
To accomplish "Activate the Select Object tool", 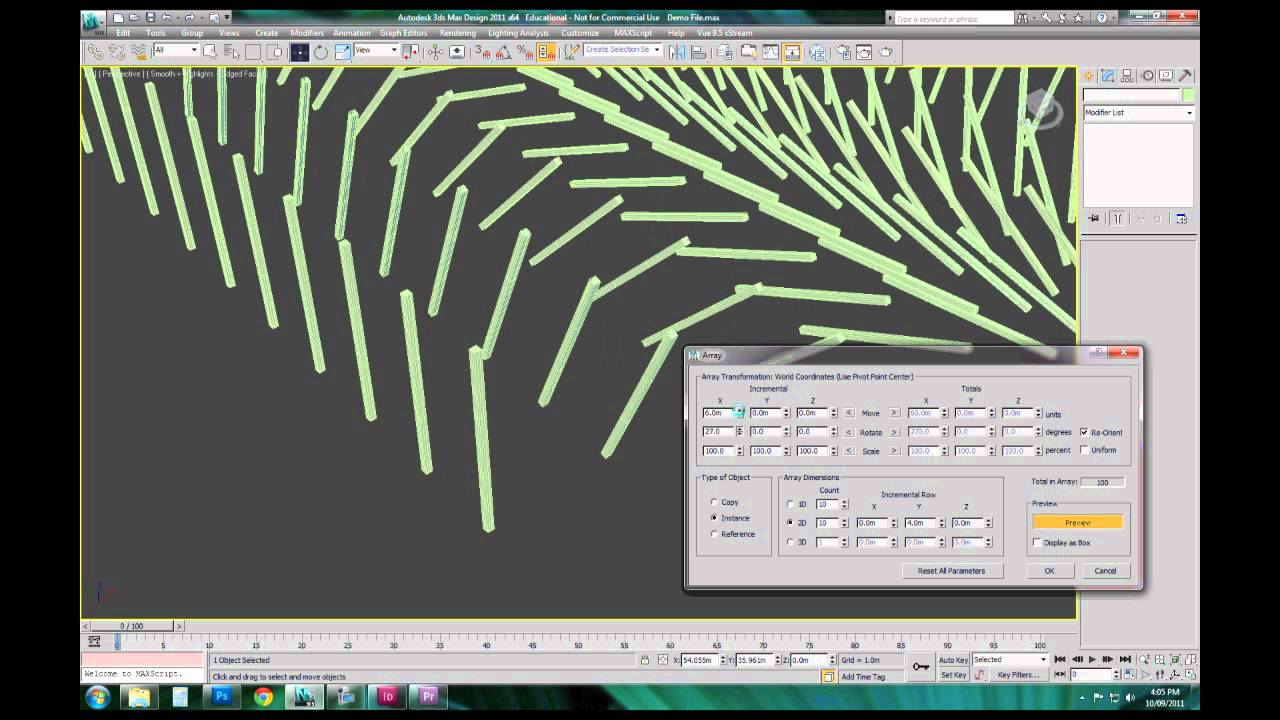I will tap(210, 52).
